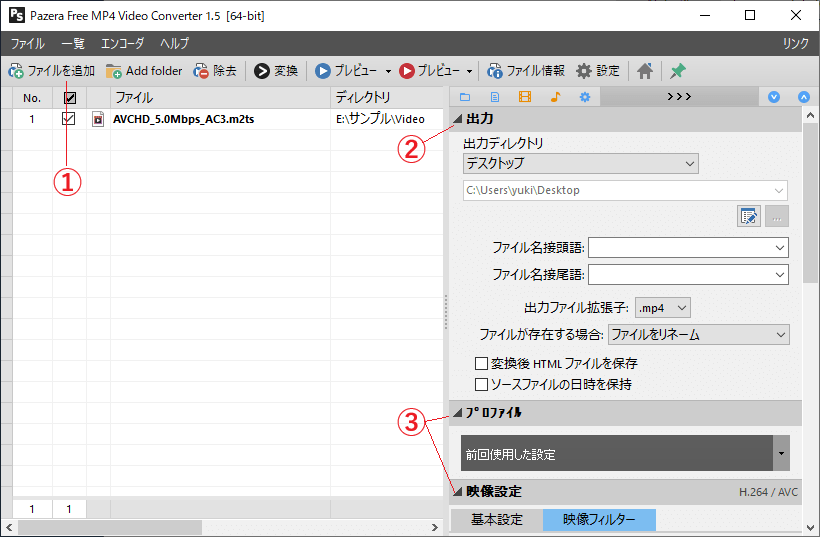Click the H.264 / AVC codec label

click(768, 492)
